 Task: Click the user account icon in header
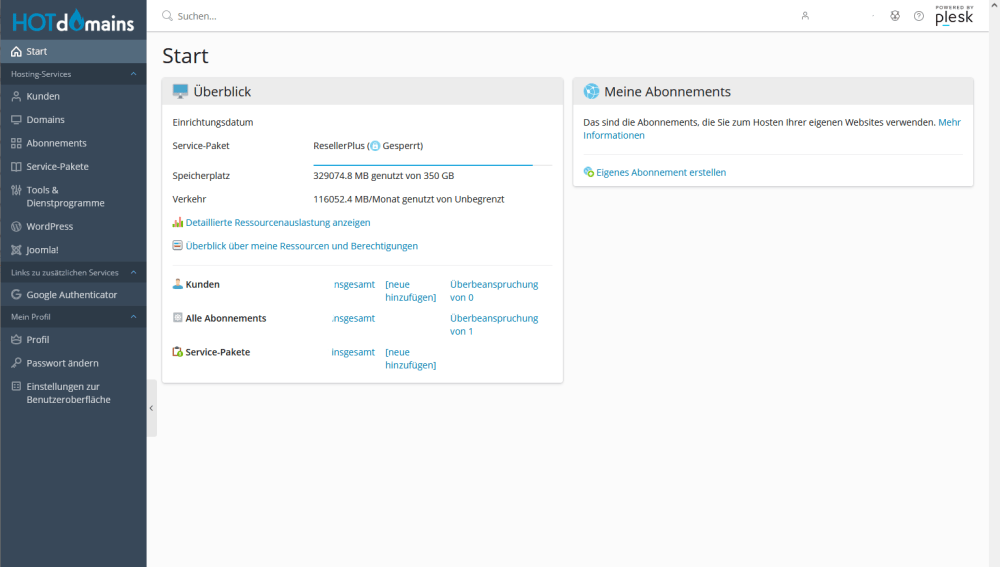[x=805, y=16]
